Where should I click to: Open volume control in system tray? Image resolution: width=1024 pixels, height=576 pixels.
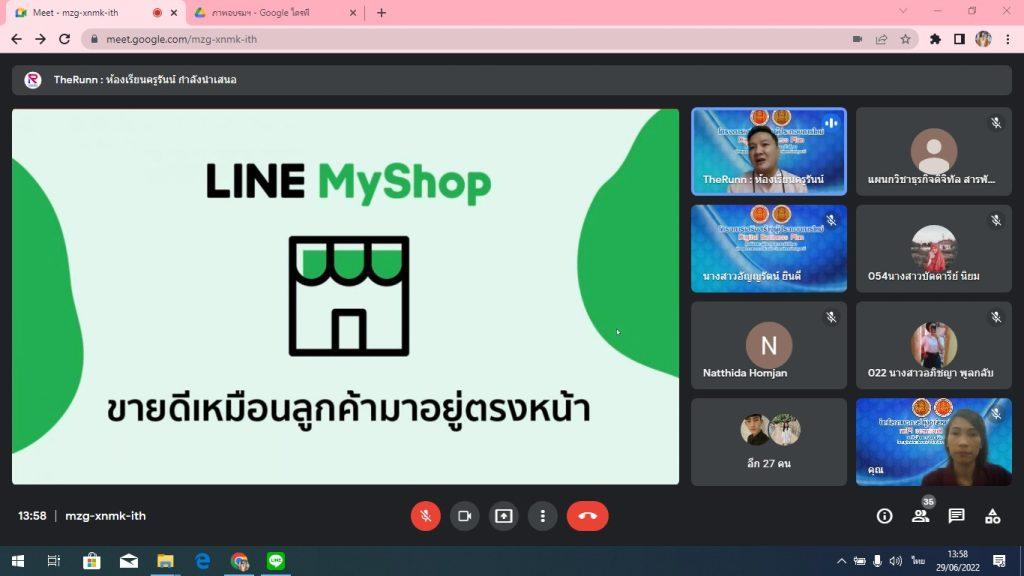click(895, 561)
